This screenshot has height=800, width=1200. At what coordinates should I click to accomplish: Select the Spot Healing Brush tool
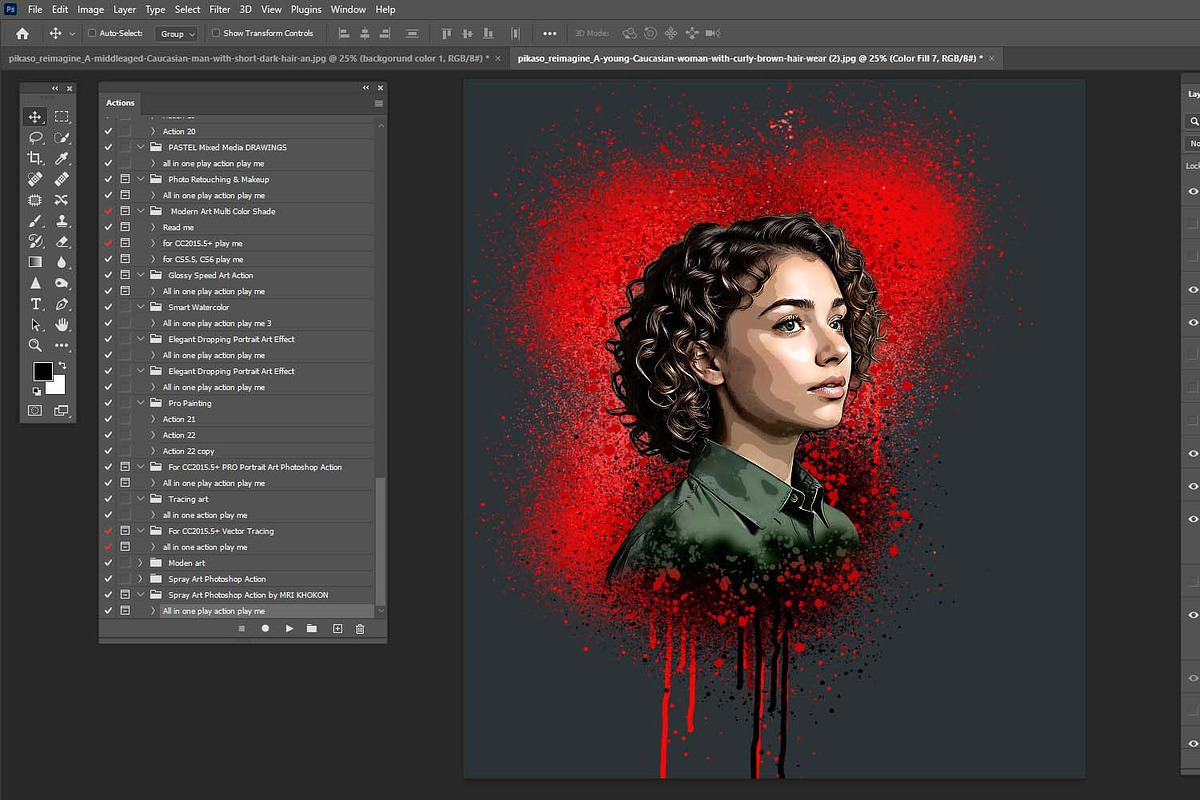tap(35, 179)
